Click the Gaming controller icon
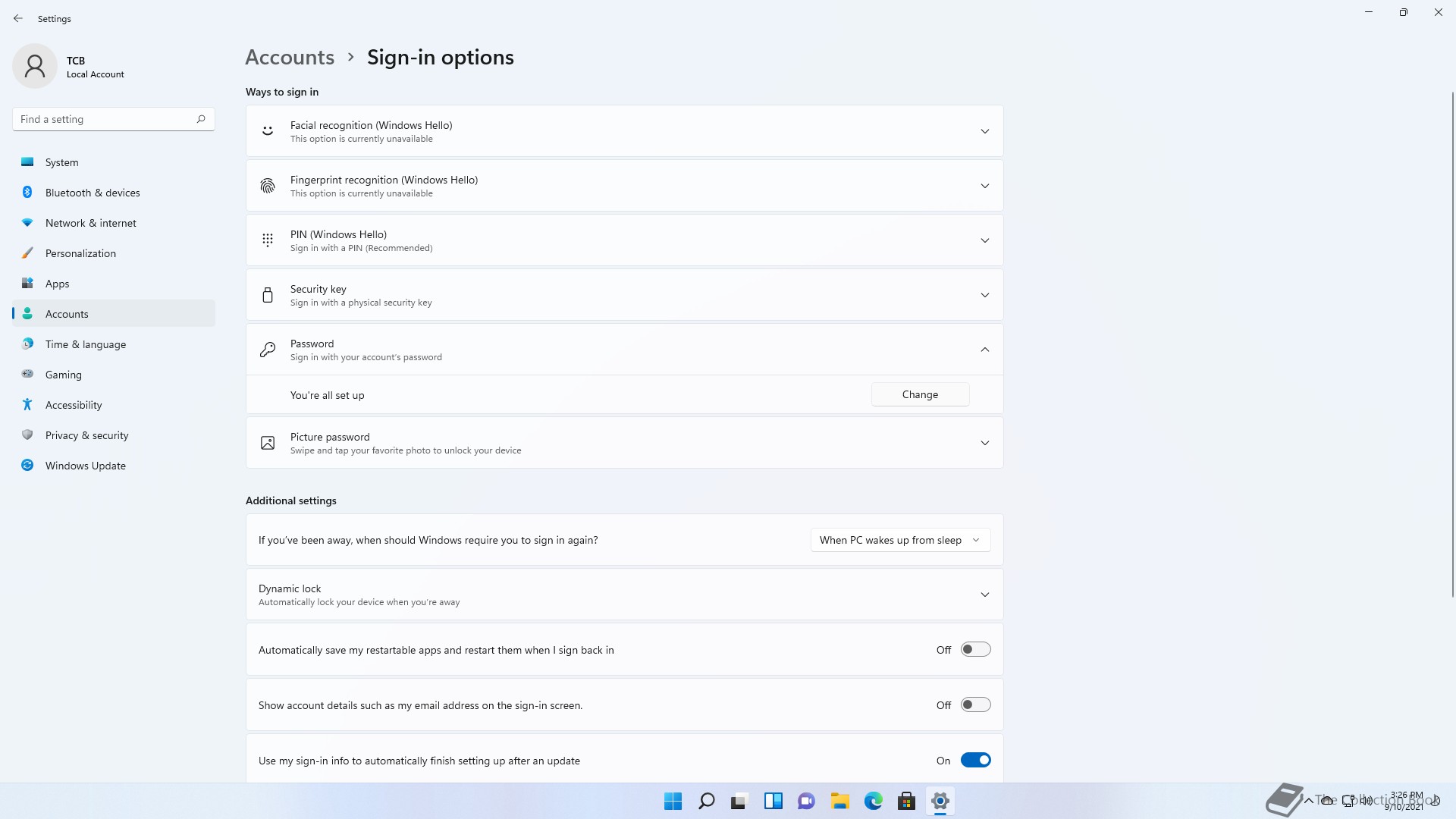Viewport: 1456px width, 819px height. pos(27,374)
